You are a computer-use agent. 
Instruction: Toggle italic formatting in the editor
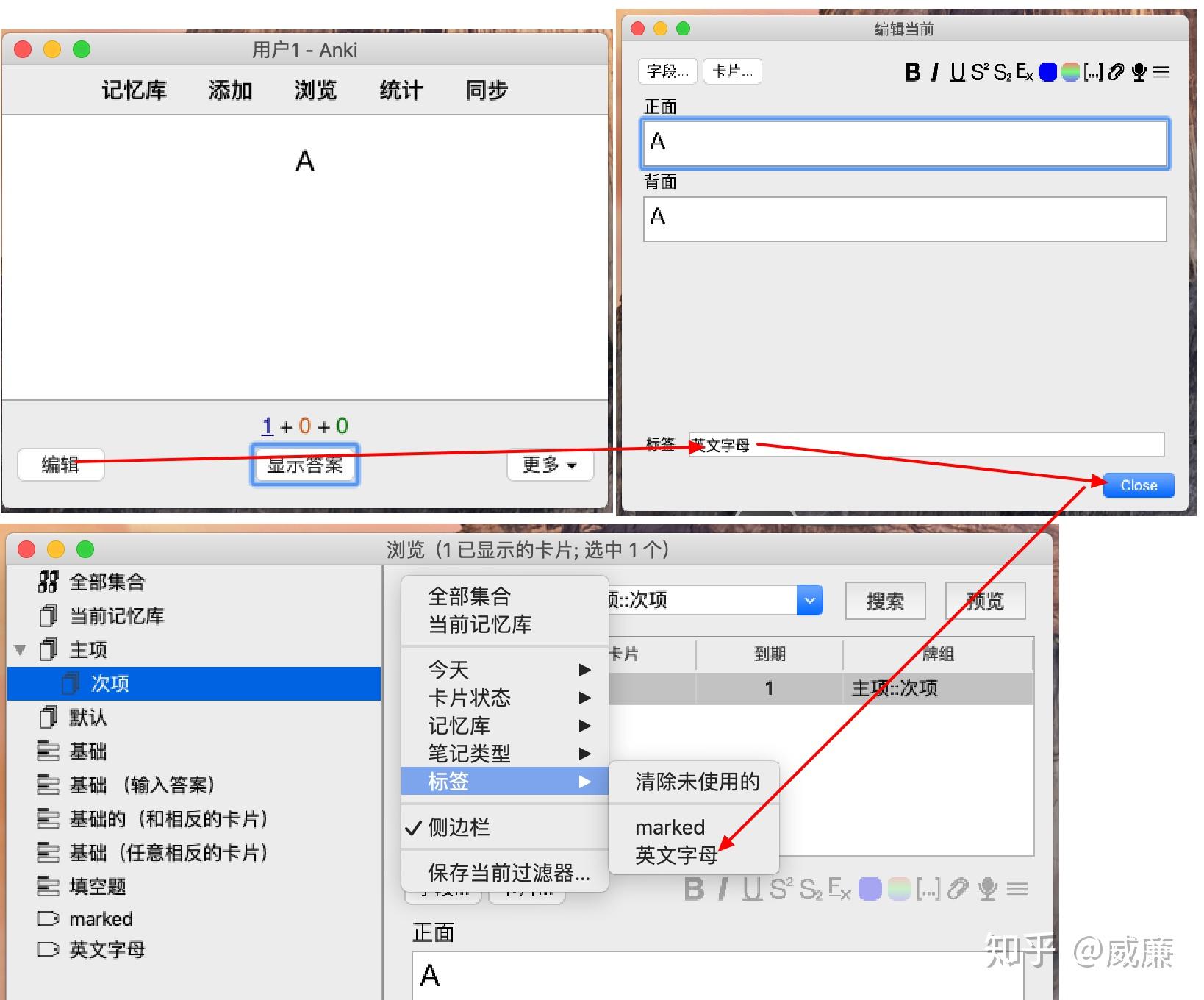point(934,71)
